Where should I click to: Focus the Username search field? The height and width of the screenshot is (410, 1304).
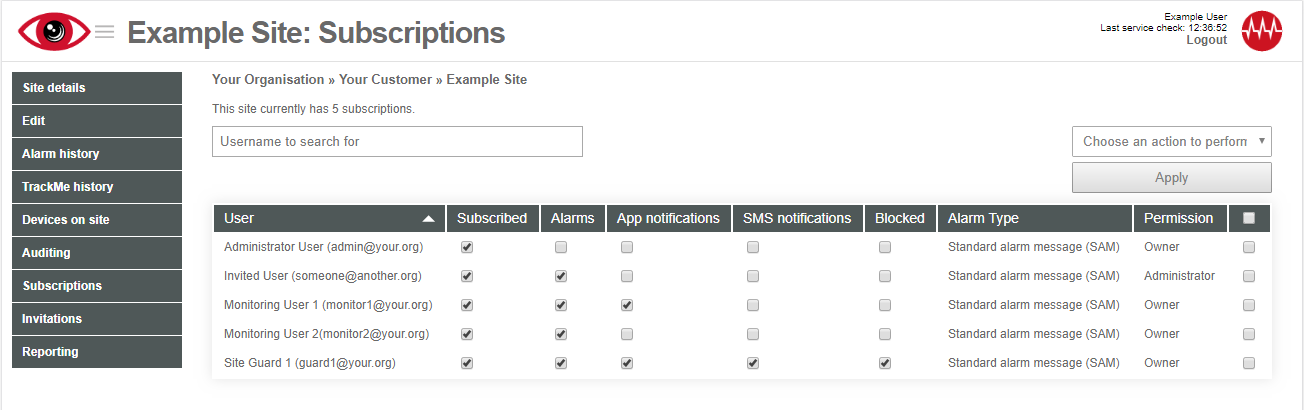397,141
